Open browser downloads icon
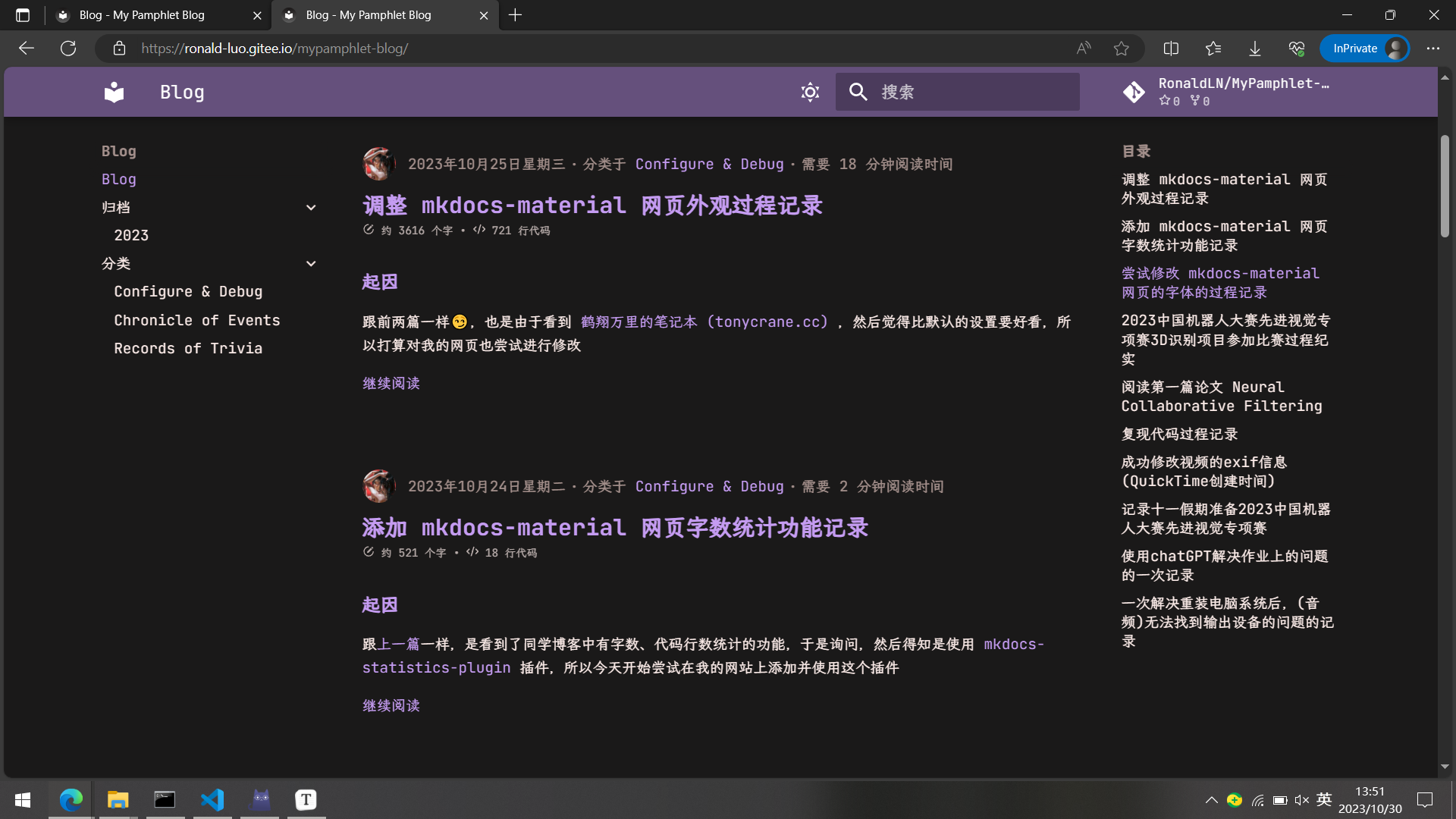 coord(1255,49)
